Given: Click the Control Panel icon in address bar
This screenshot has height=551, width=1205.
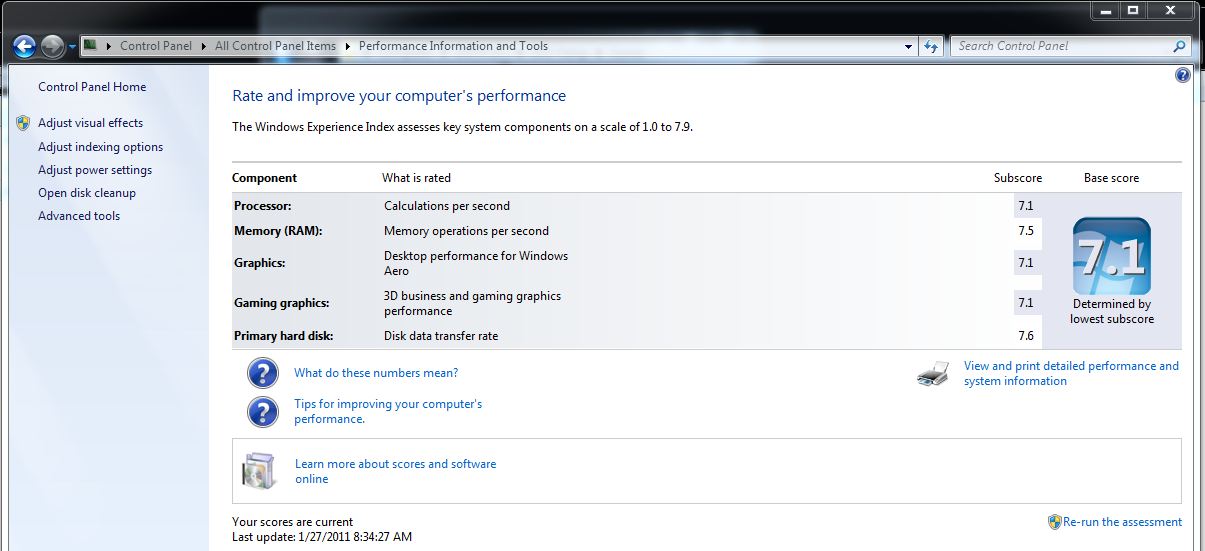Looking at the screenshot, I should [x=89, y=45].
